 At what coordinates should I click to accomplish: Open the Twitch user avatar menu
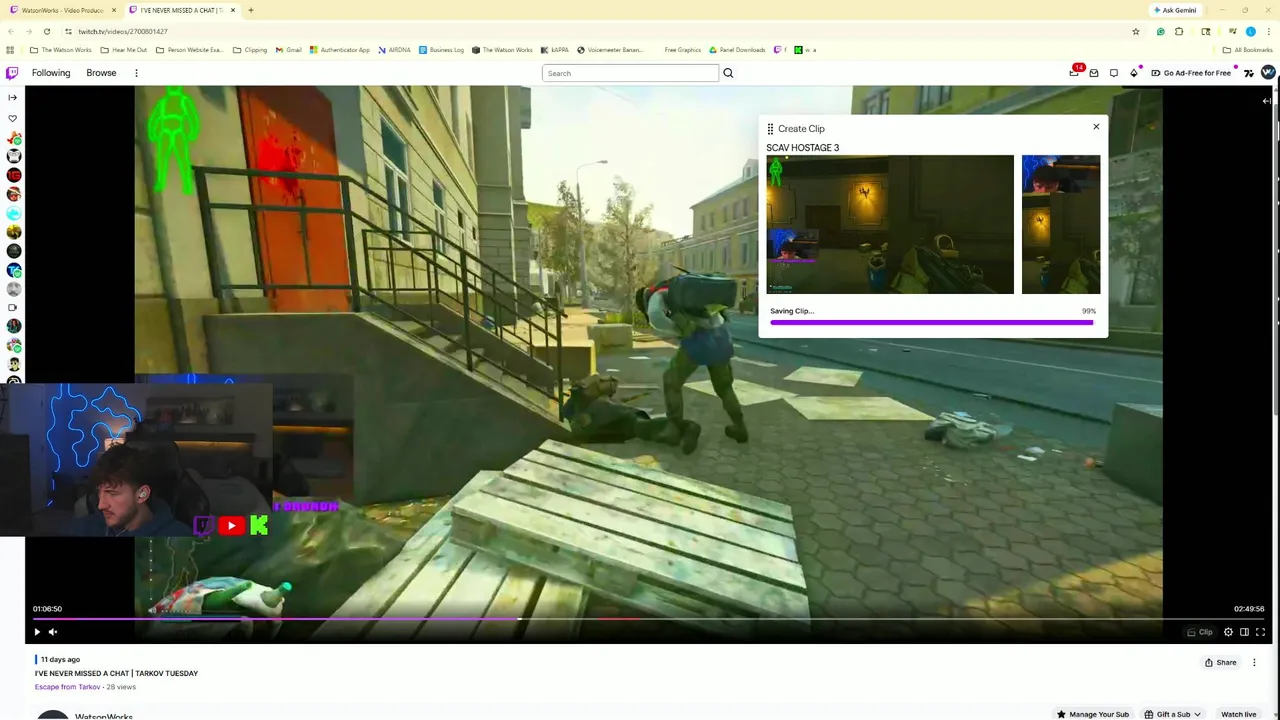click(x=1268, y=72)
